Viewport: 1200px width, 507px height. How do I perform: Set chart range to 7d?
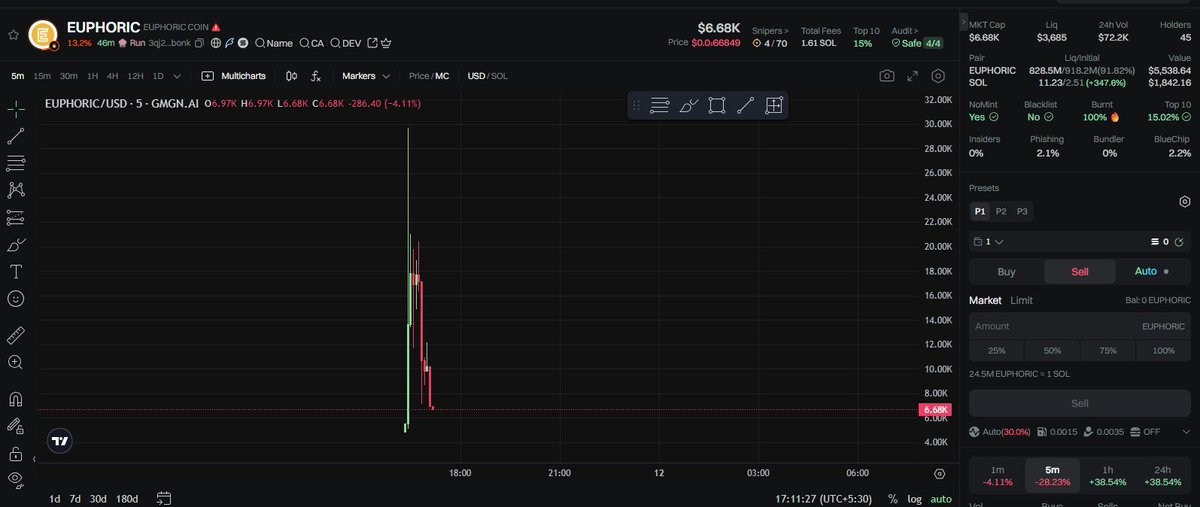75,498
